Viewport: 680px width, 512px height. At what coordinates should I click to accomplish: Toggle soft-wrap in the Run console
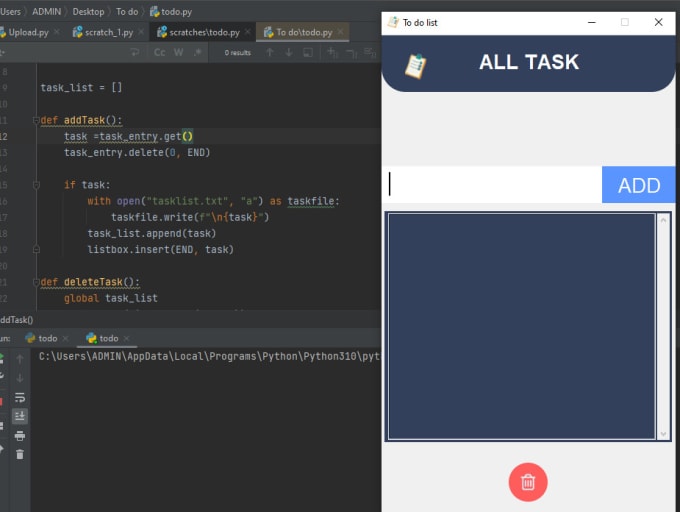20,397
